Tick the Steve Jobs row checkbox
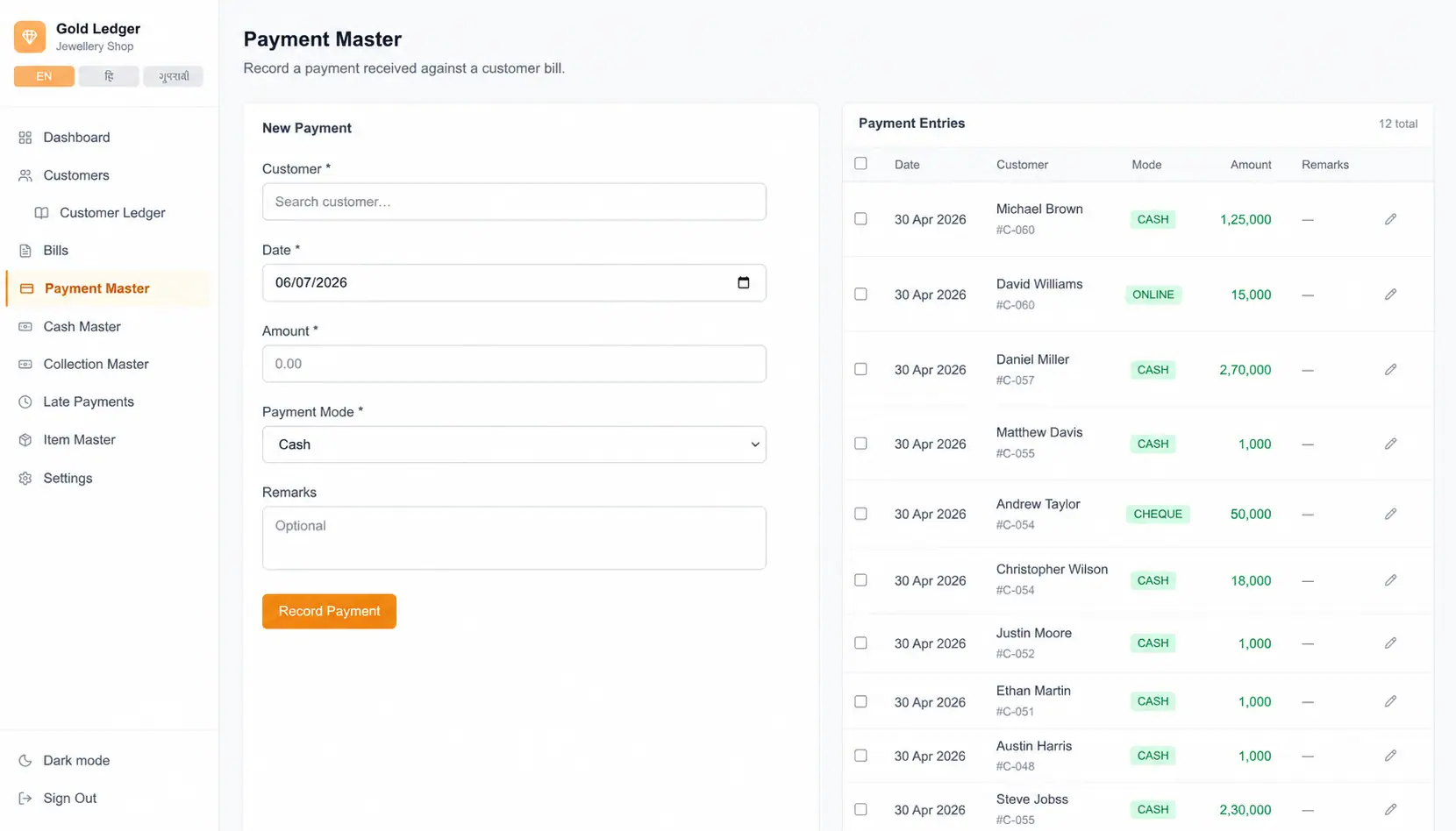1456x831 pixels. tap(860, 810)
